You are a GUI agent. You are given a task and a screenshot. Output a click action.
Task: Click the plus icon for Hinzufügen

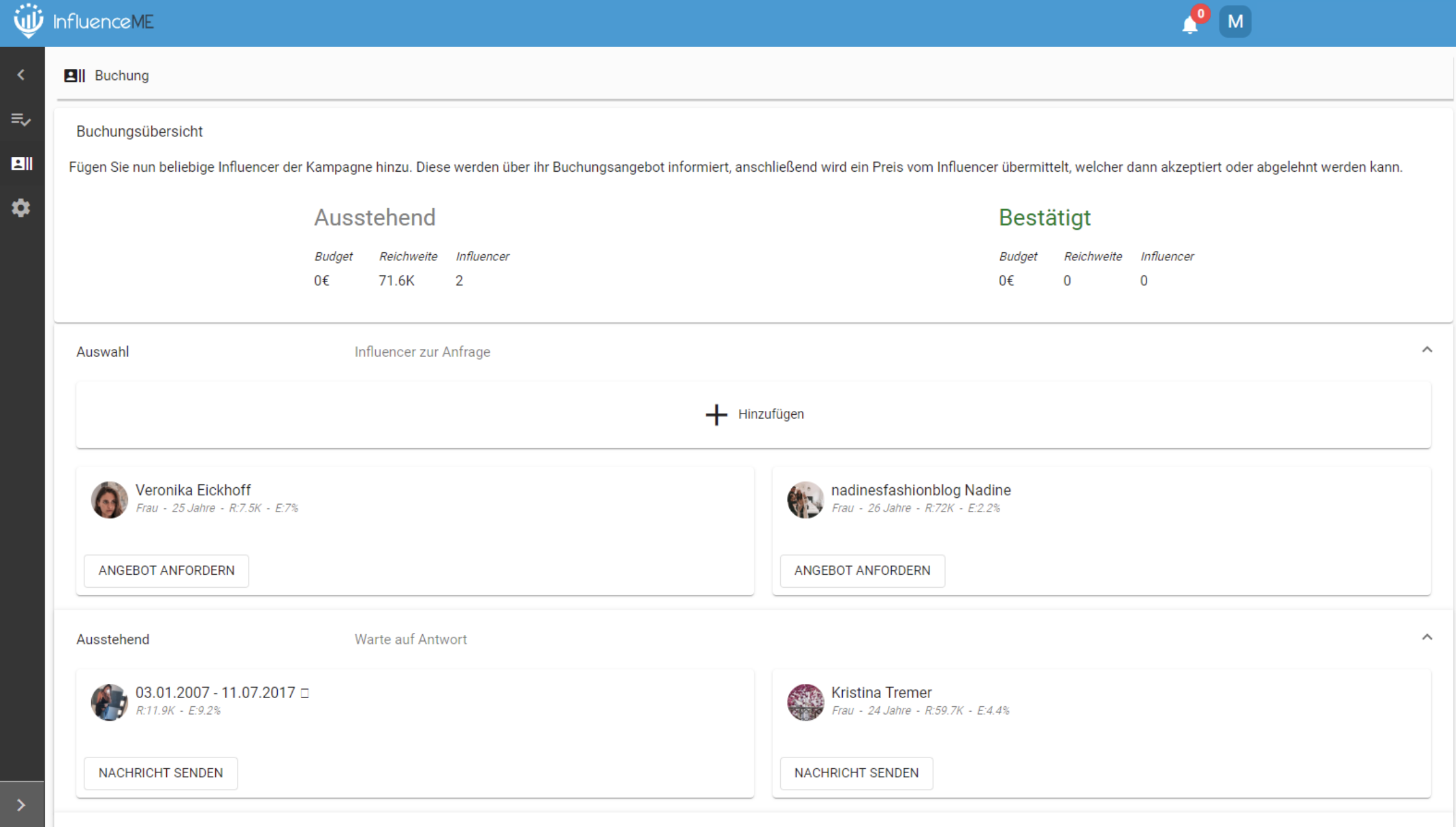pyautogui.click(x=716, y=414)
